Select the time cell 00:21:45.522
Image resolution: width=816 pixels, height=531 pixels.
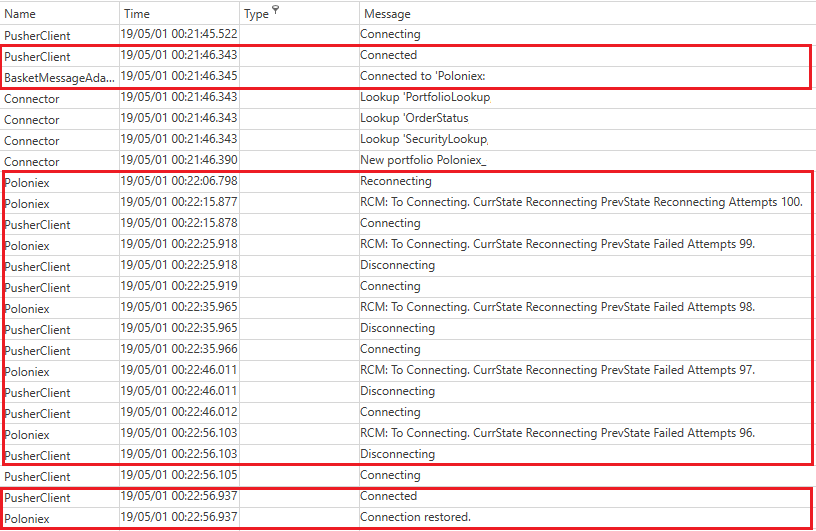pos(179,34)
